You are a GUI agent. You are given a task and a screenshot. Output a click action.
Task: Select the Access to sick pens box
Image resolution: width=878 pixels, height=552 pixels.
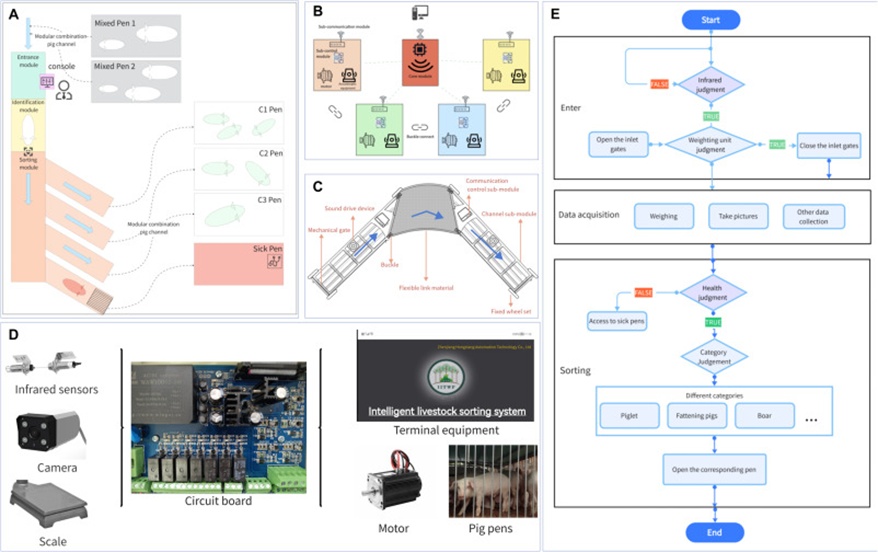[617, 321]
